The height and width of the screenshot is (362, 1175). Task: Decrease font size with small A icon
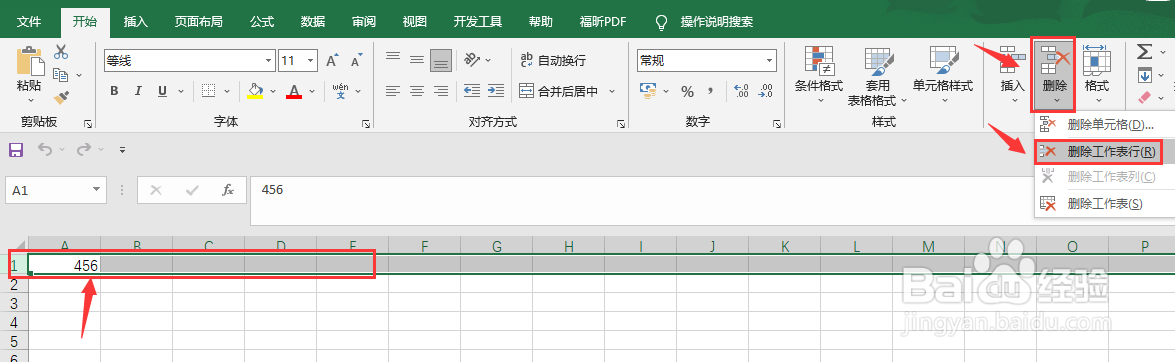click(x=357, y=61)
